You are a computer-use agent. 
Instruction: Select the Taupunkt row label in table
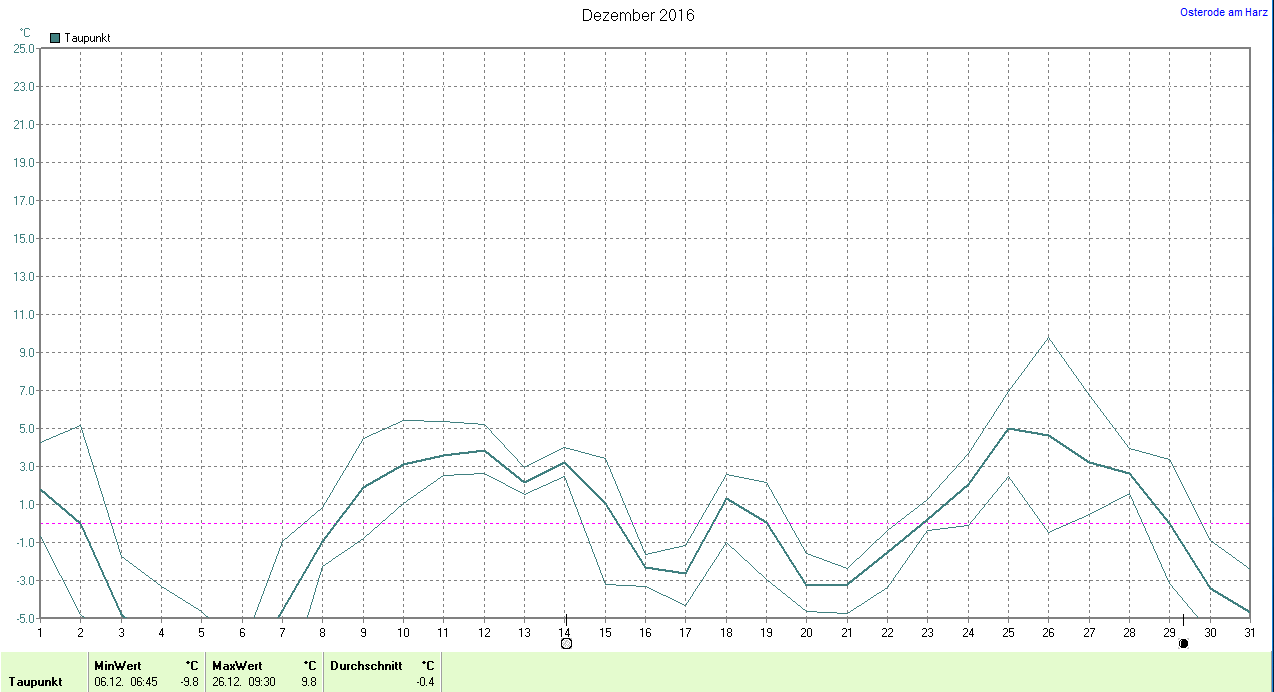[x=36, y=682]
